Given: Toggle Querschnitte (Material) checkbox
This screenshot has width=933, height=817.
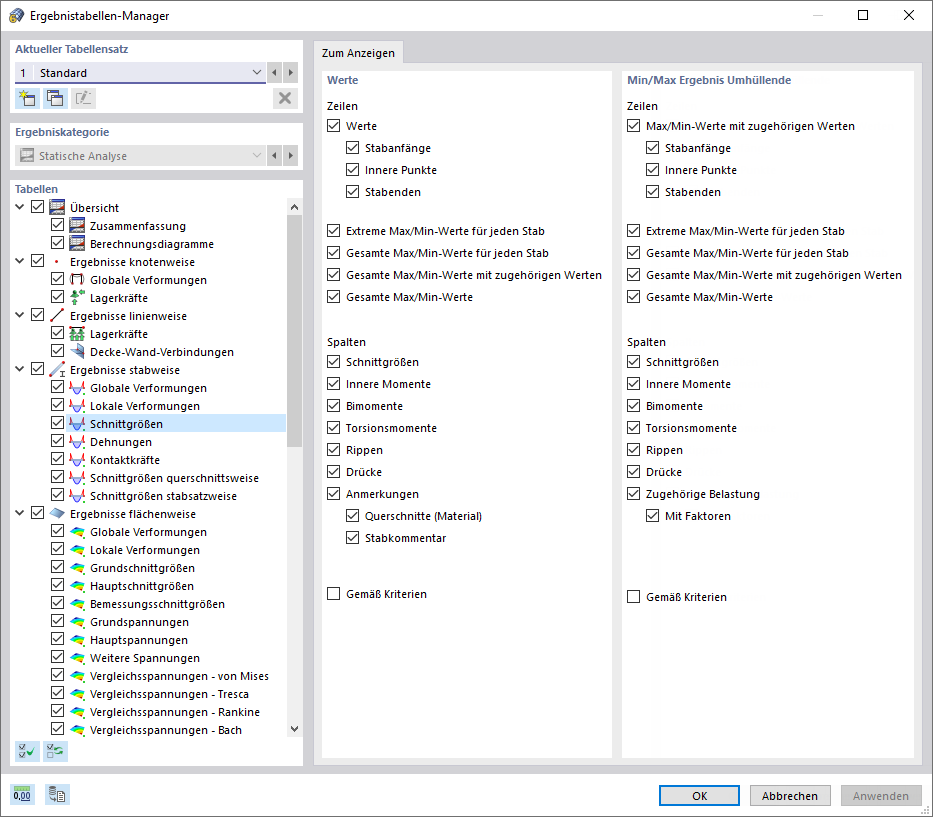Looking at the screenshot, I should [353, 516].
